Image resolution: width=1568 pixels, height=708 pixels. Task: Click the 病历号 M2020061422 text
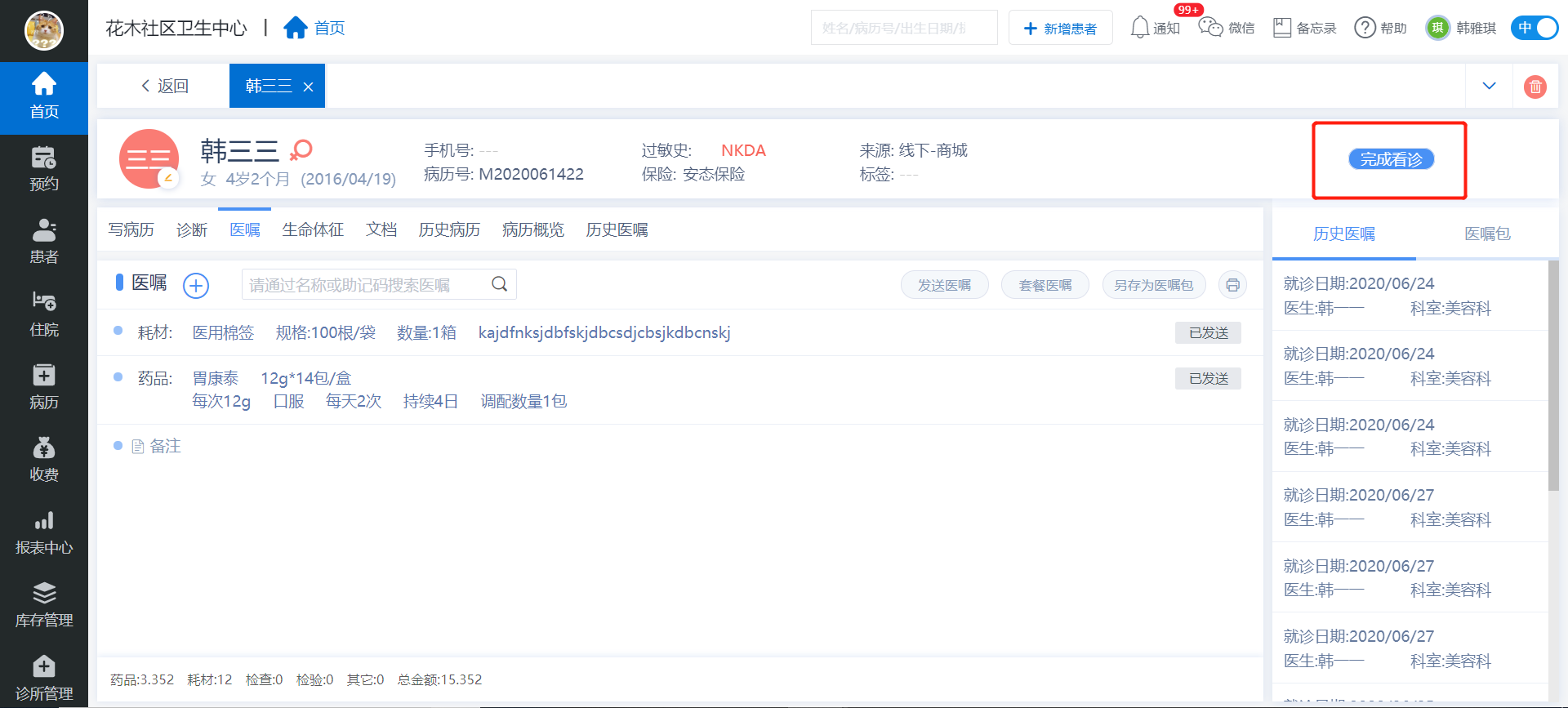[x=504, y=174]
